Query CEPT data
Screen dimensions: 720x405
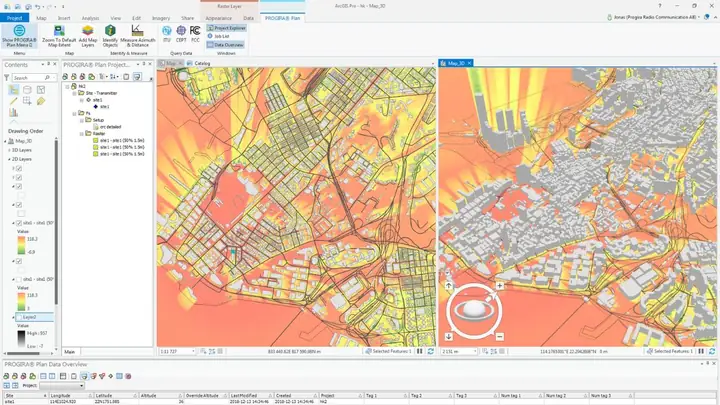(181, 34)
